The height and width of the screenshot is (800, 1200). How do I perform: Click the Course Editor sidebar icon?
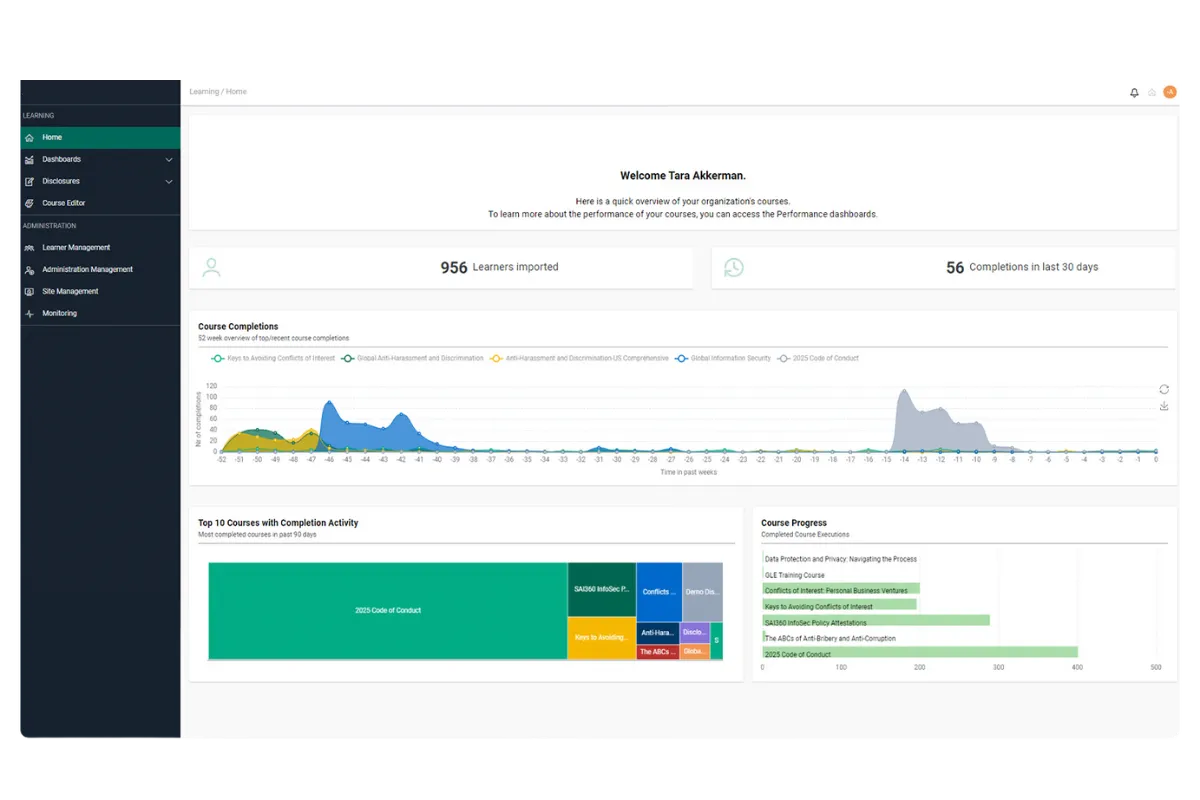[30, 203]
